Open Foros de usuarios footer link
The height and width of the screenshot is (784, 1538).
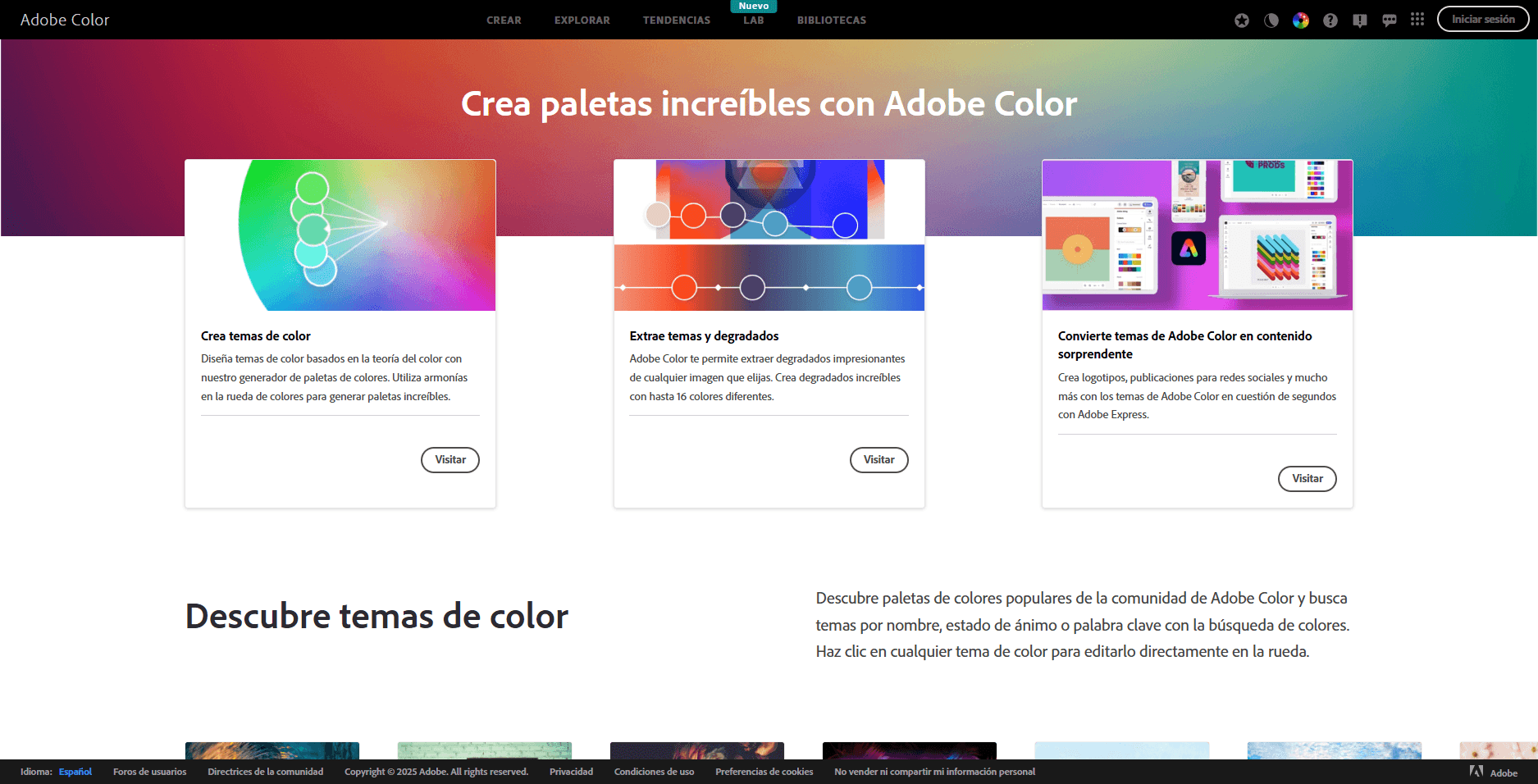tap(150, 772)
